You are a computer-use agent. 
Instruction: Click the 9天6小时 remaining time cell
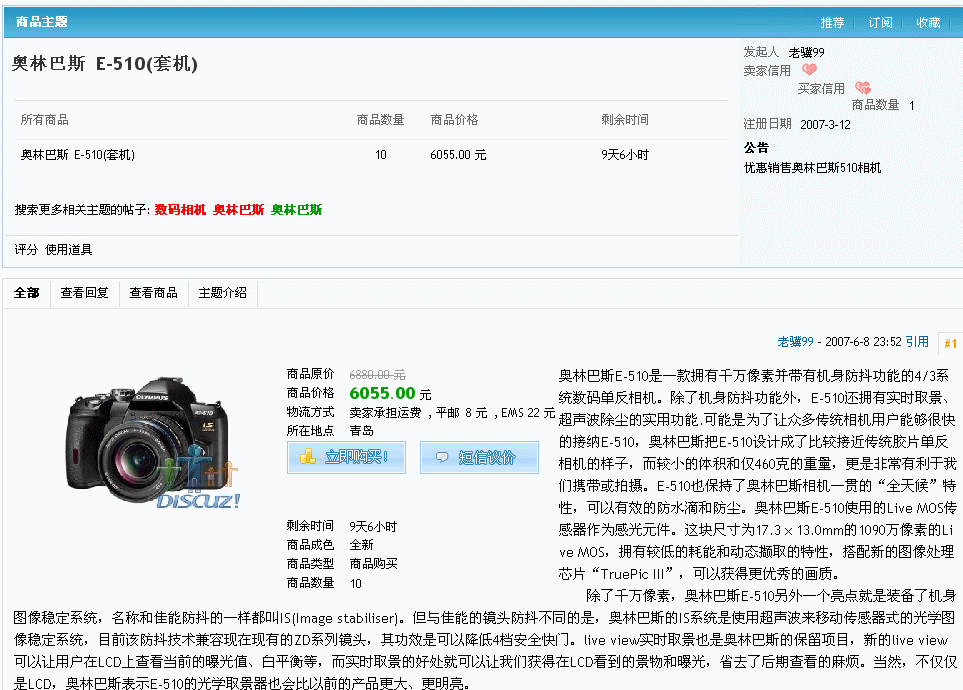[625, 155]
